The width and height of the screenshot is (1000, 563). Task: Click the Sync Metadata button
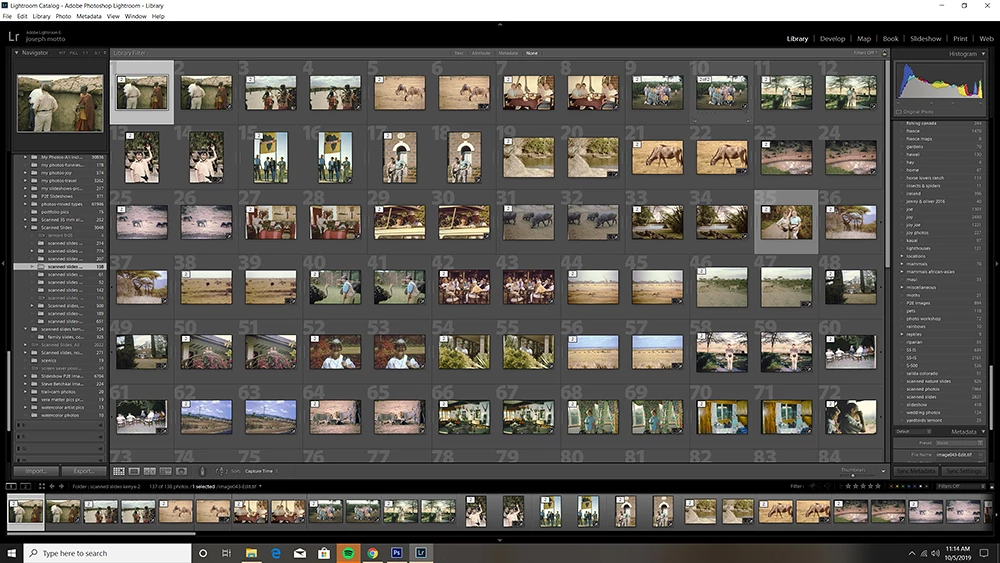point(916,471)
